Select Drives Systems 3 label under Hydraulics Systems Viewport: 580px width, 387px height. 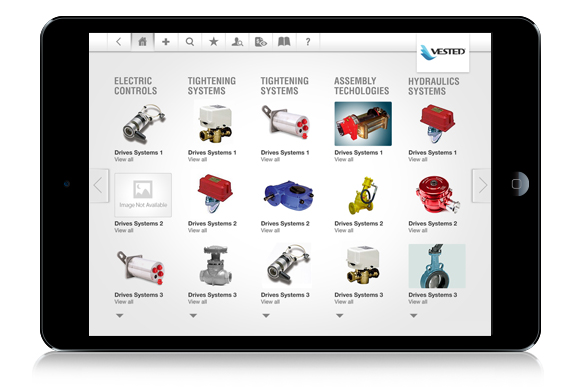432,295
